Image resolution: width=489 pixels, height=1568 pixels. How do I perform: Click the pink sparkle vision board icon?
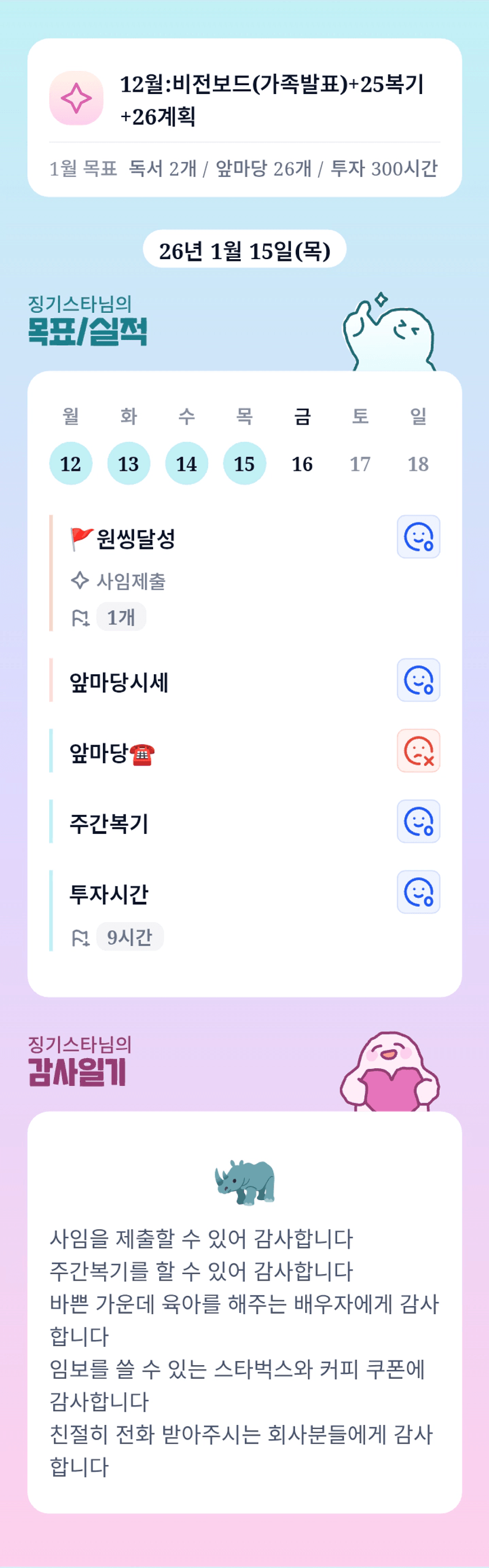coord(76,99)
